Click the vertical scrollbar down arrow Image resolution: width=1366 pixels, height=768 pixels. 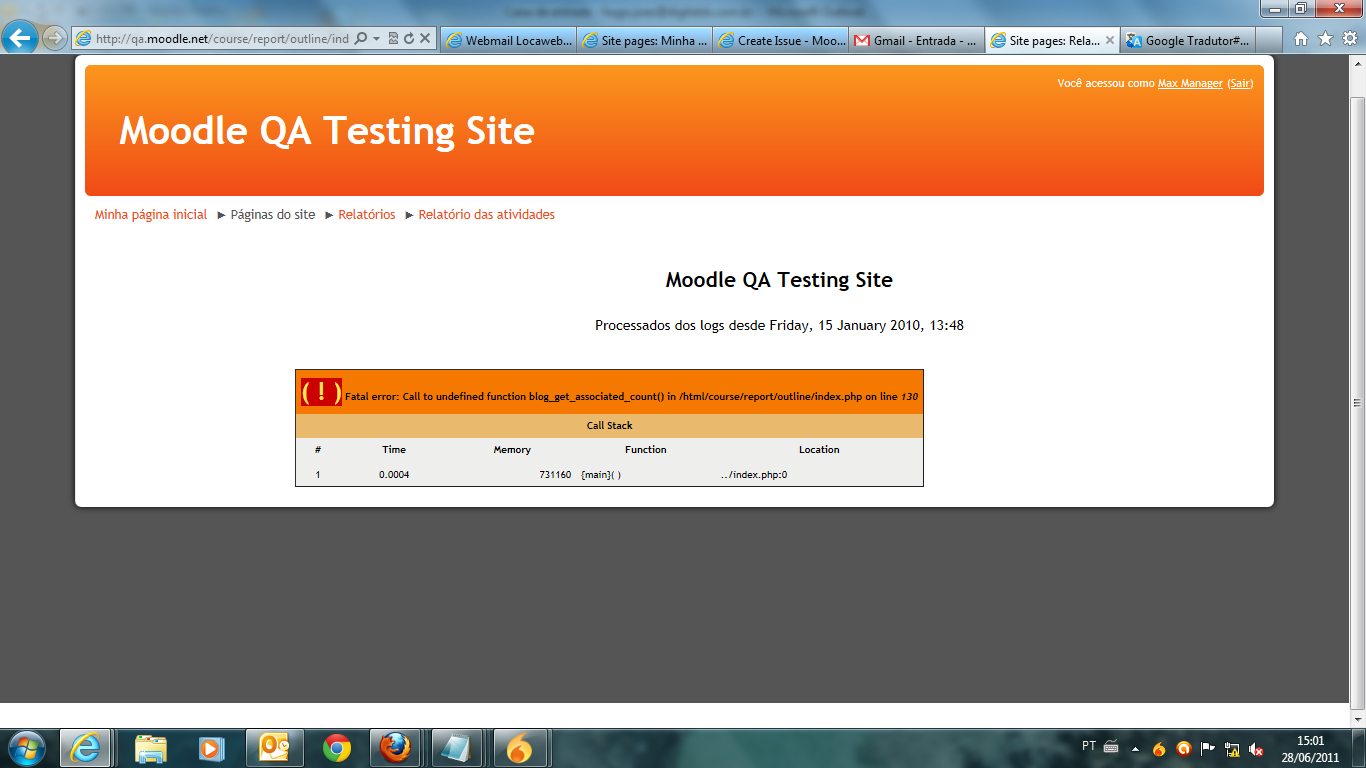coord(1357,718)
